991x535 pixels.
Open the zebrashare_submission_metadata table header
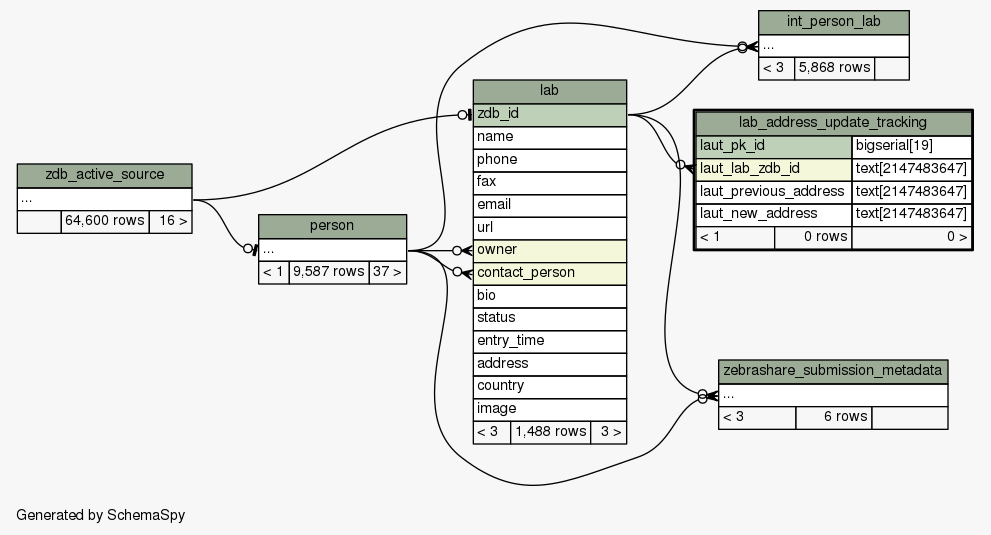pos(832,371)
